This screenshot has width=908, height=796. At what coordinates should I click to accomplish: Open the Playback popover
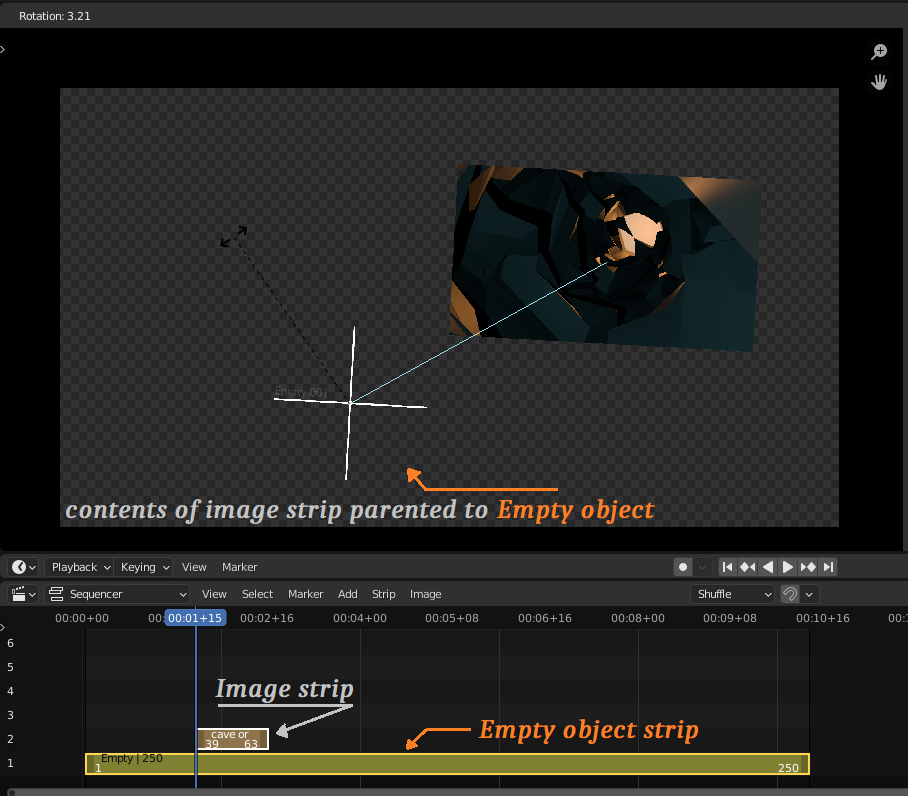(x=80, y=567)
